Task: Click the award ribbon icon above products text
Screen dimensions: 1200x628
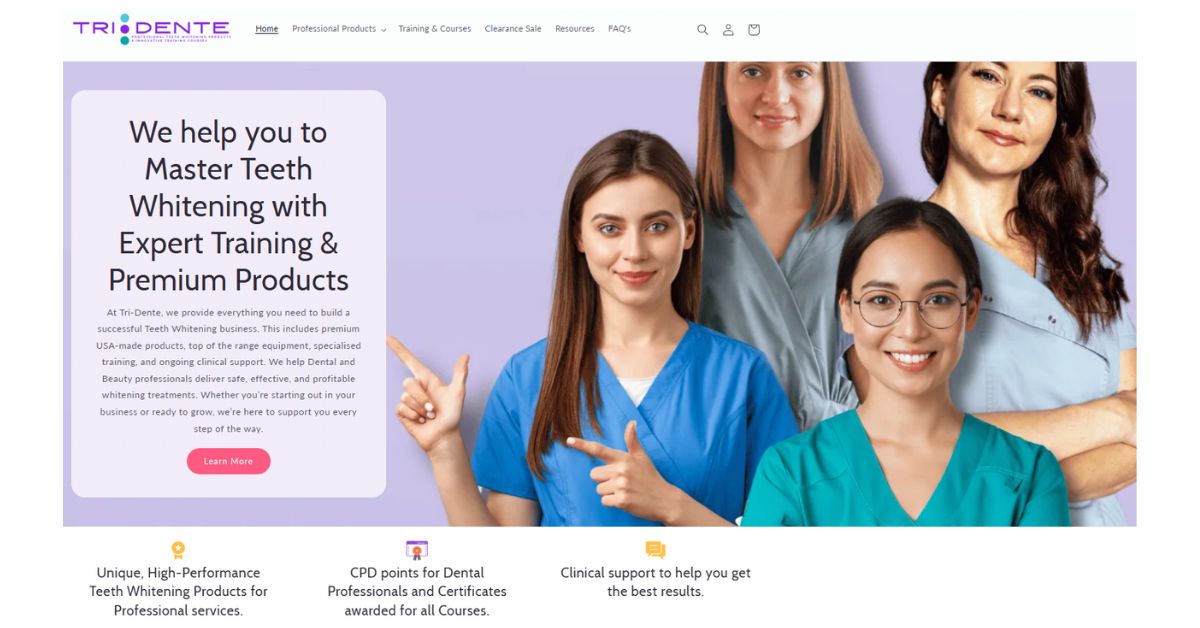Action: pyautogui.click(x=178, y=550)
